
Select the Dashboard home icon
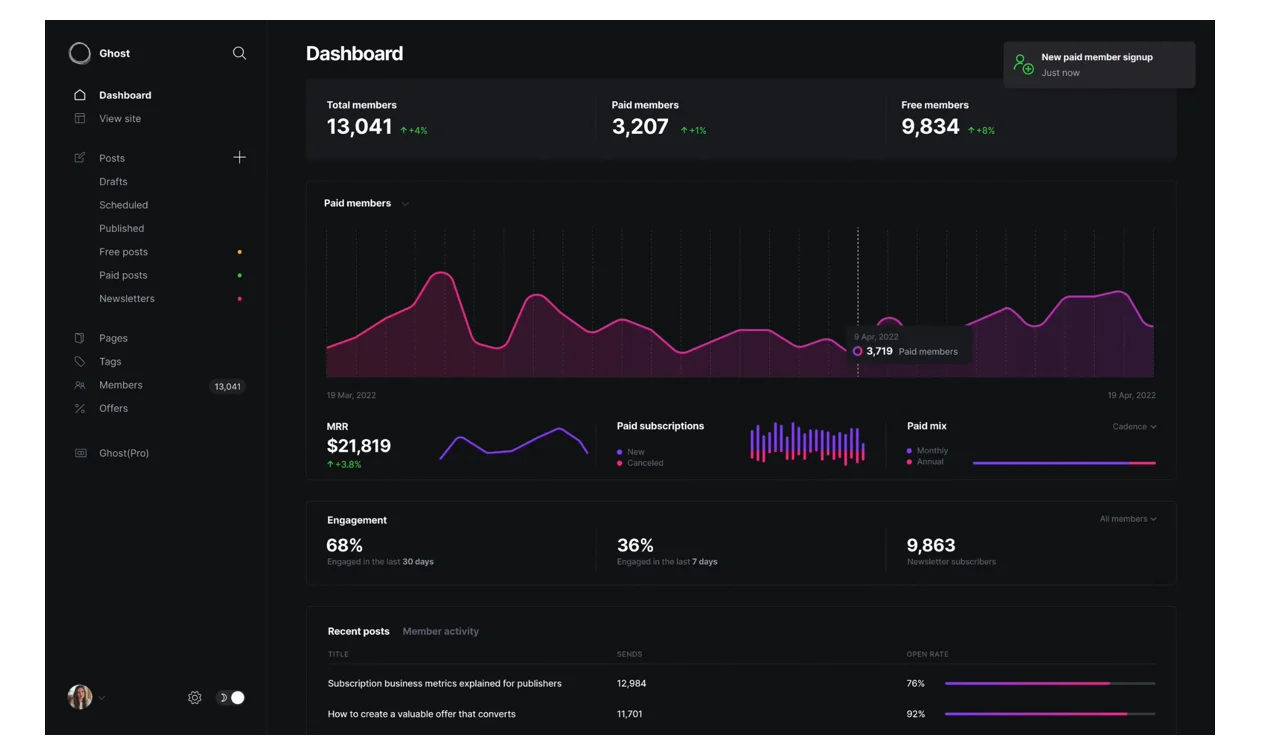[x=79, y=94]
